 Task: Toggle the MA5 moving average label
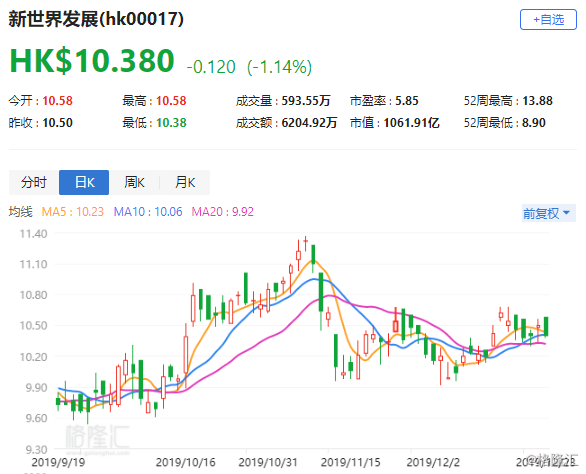pyautogui.click(x=73, y=212)
